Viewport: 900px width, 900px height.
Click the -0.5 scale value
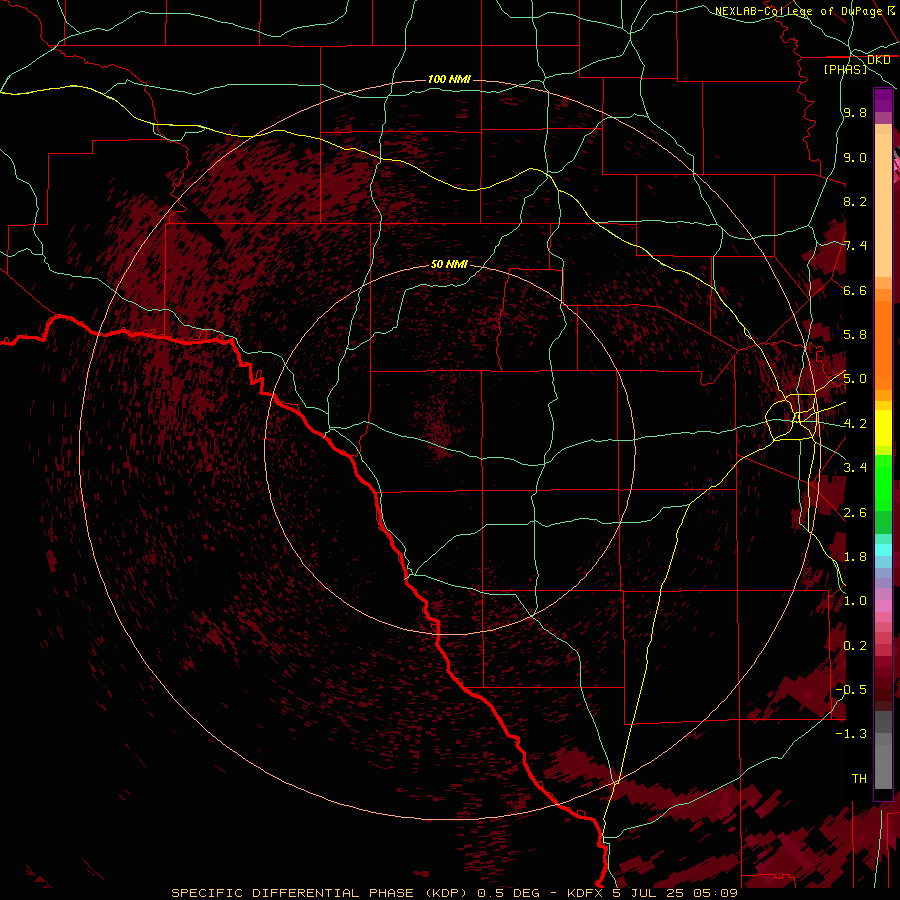[x=851, y=689]
